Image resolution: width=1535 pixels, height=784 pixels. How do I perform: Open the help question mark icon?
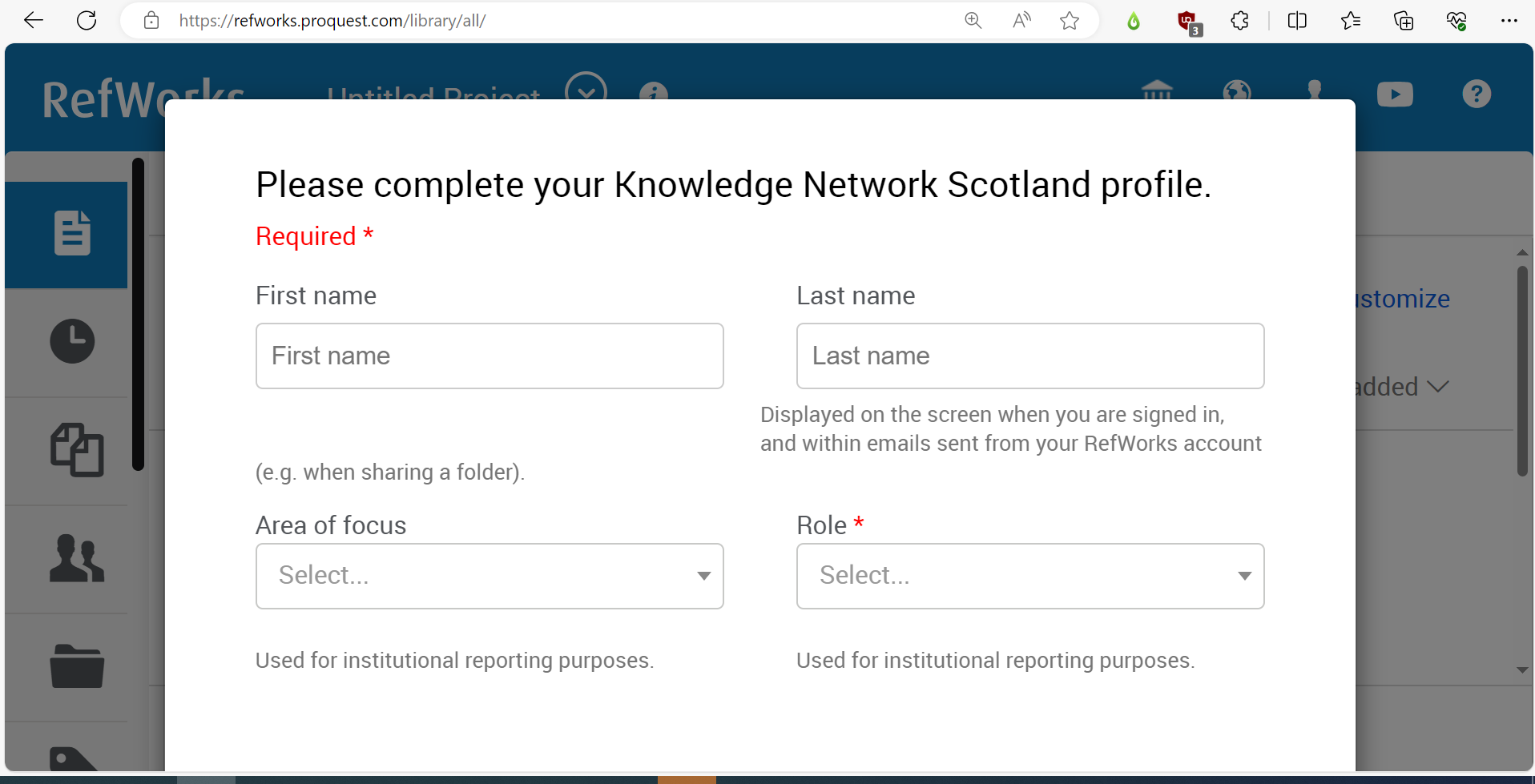pyautogui.click(x=1477, y=94)
